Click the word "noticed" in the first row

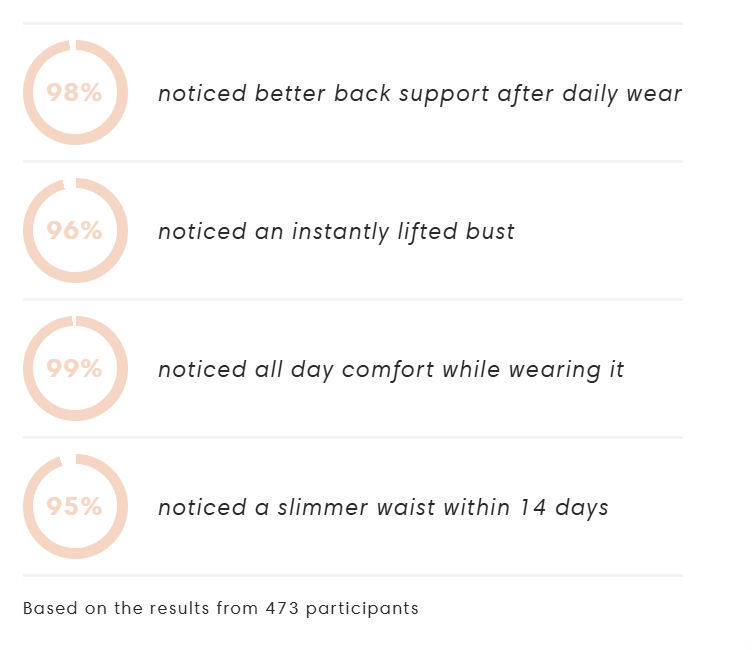(202, 94)
